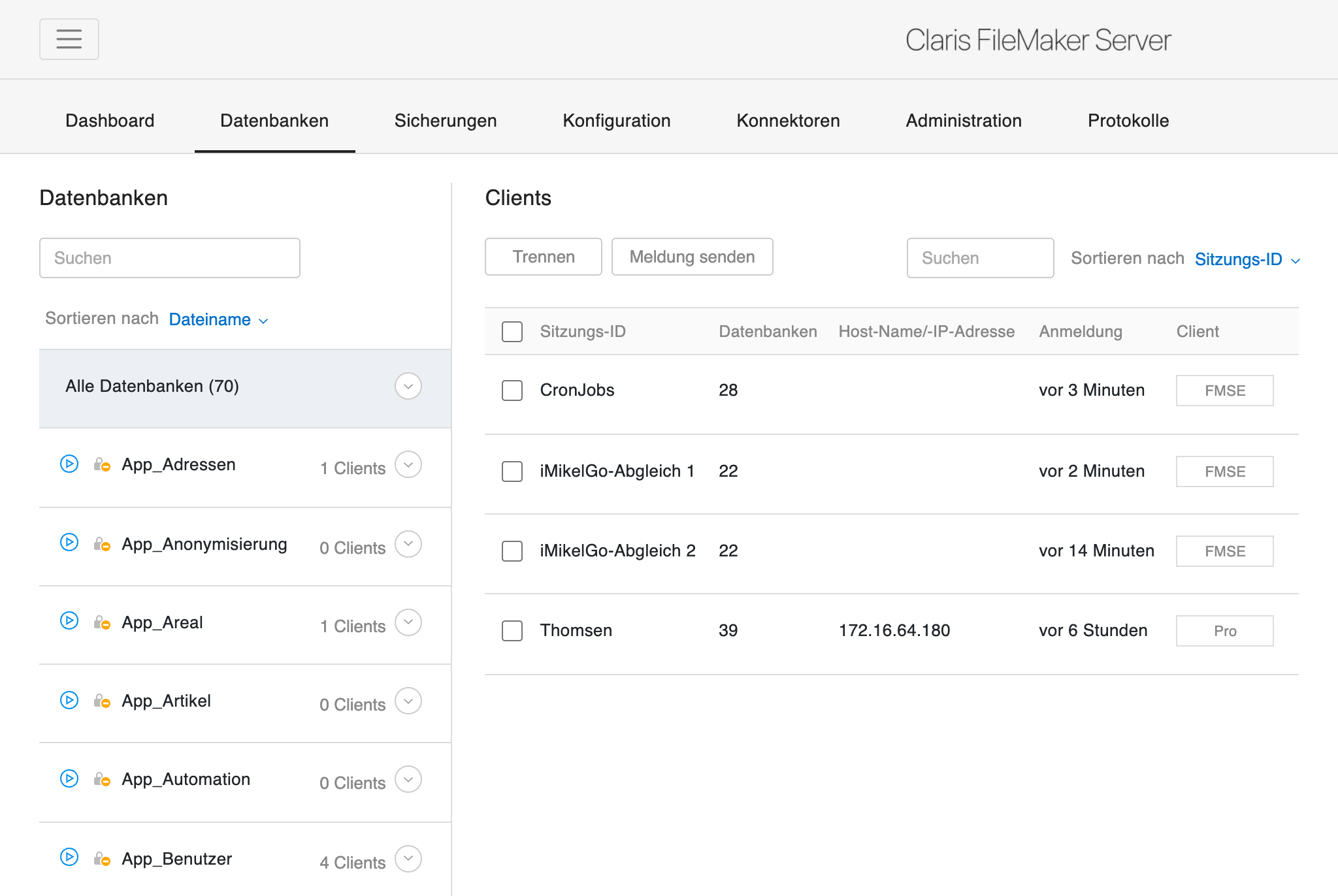Go to the Sicherungen tab

coord(446,121)
